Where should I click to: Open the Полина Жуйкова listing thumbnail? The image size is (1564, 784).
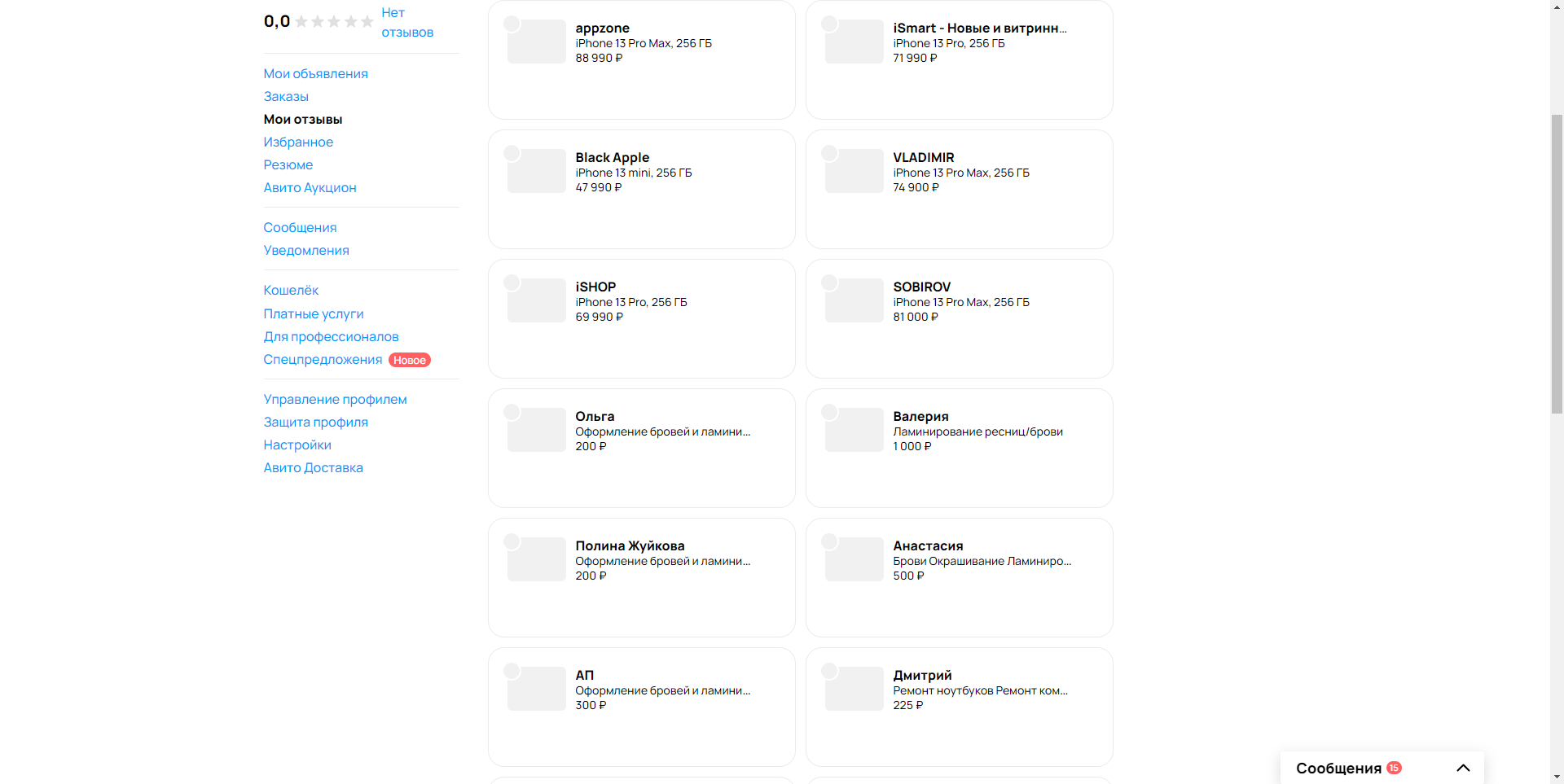(537, 559)
